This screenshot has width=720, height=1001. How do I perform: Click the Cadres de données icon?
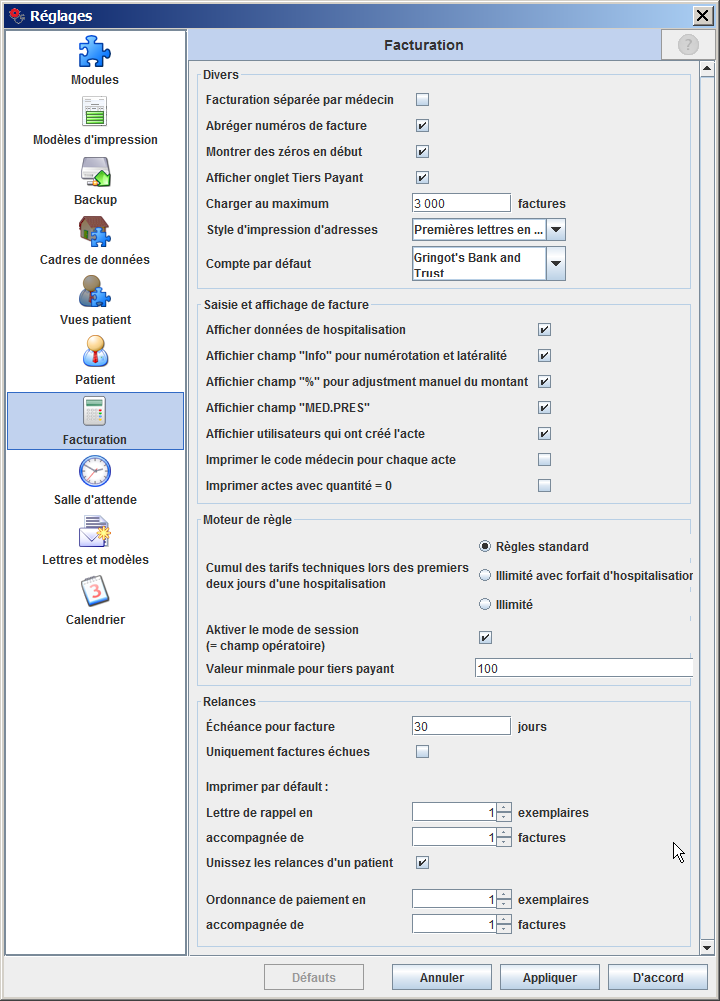pyautogui.click(x=95, y=232)
